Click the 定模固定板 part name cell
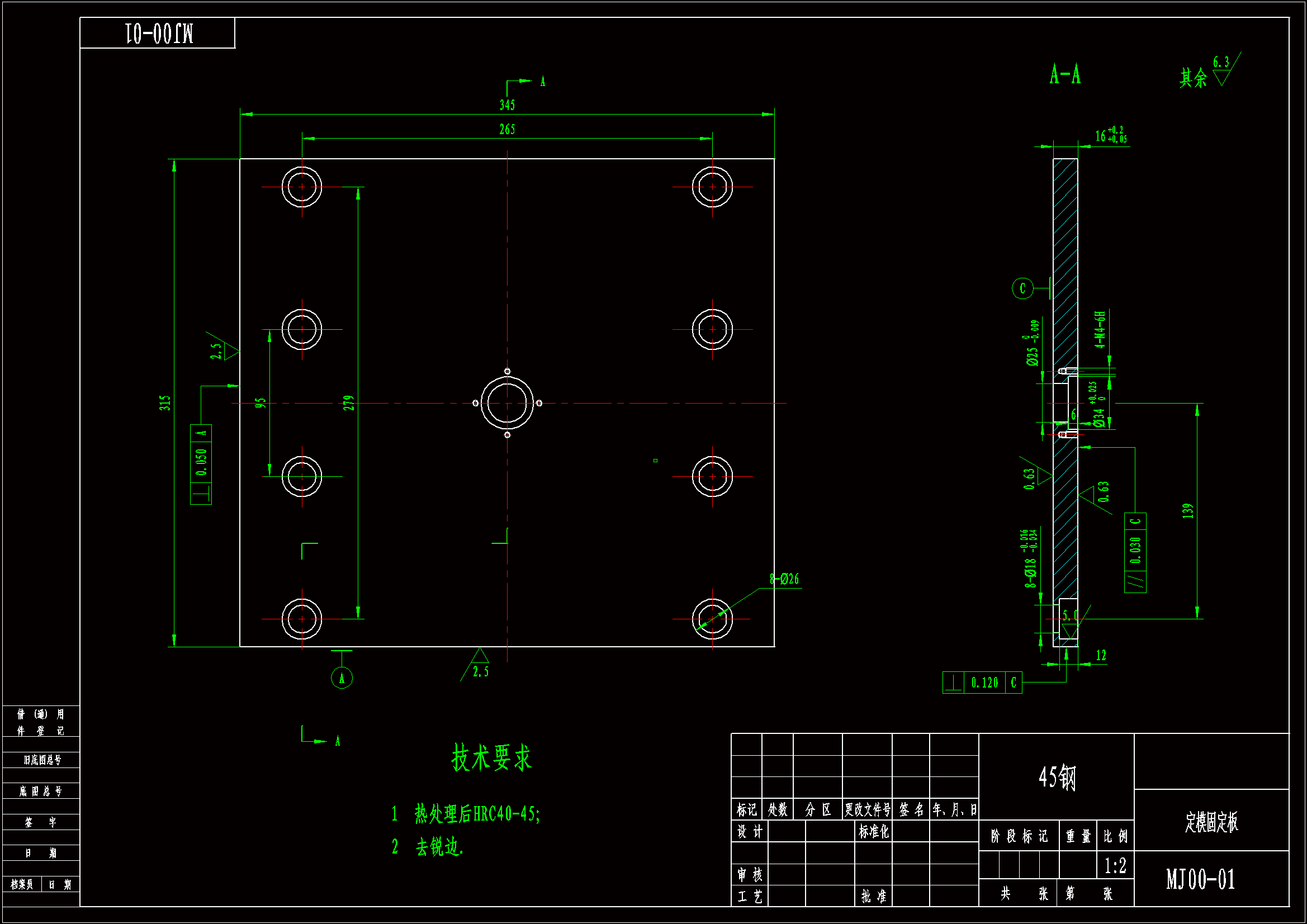This screenshot has height=924, width=1307. [1211, 822]
